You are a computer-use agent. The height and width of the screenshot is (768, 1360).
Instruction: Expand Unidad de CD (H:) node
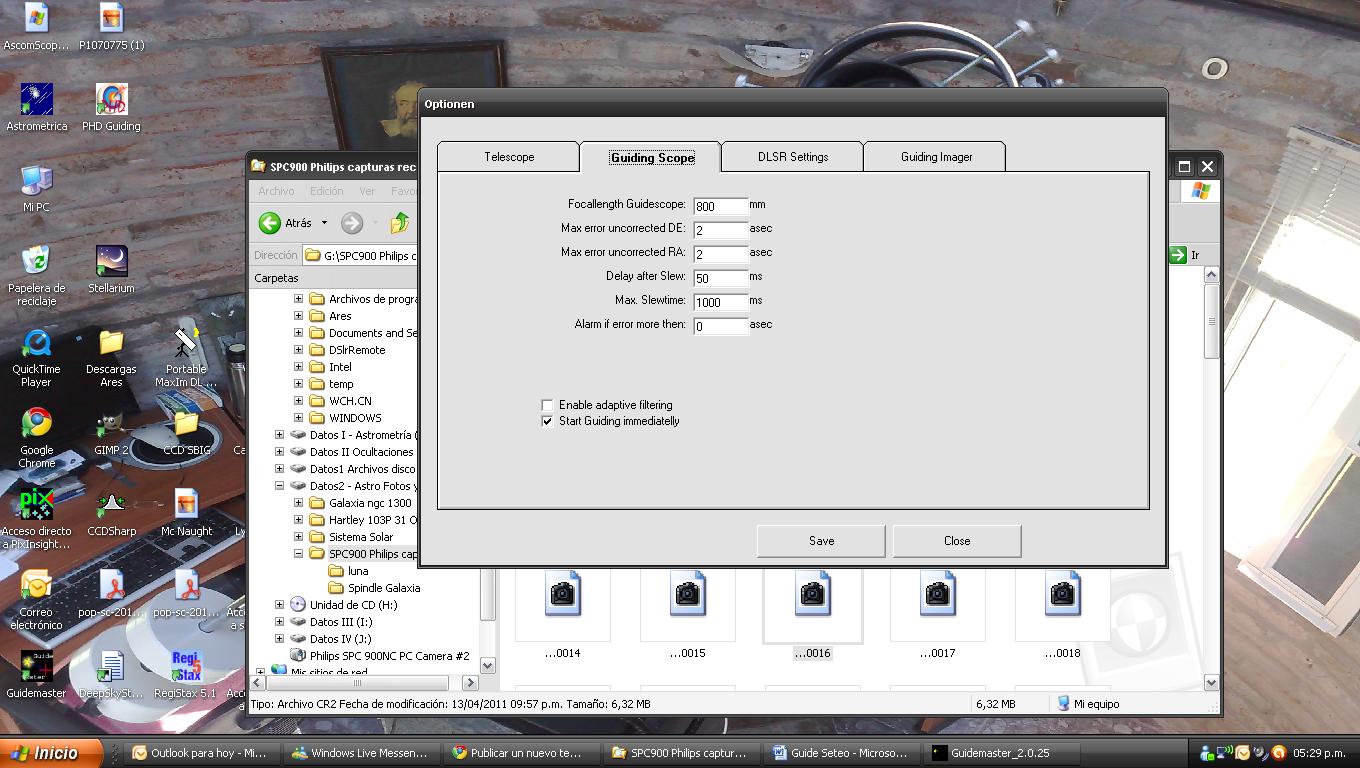[x=279, y=605]
